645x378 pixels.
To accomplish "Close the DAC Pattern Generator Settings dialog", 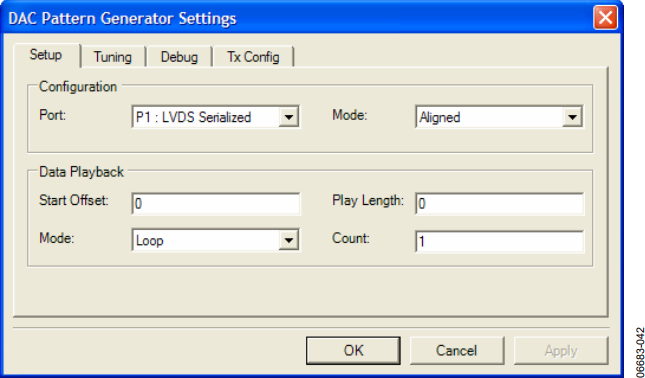I will (605, 18).
